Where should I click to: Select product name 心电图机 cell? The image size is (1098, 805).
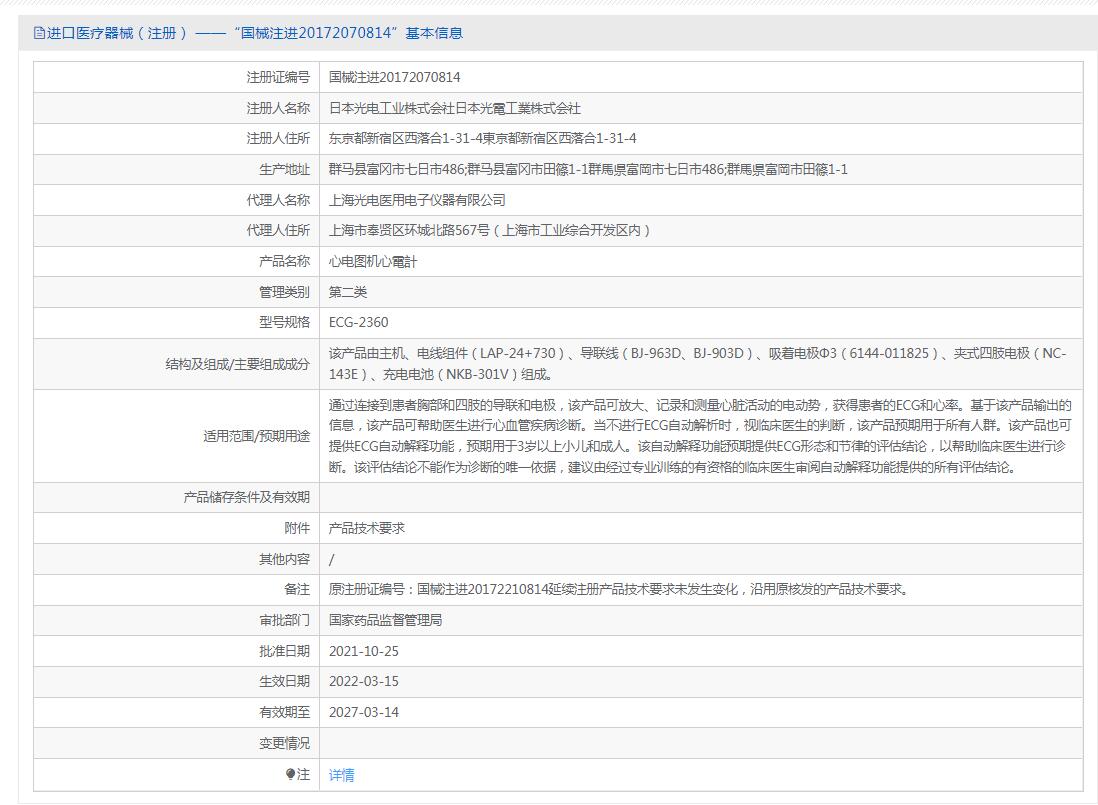[x=373, y=261]
